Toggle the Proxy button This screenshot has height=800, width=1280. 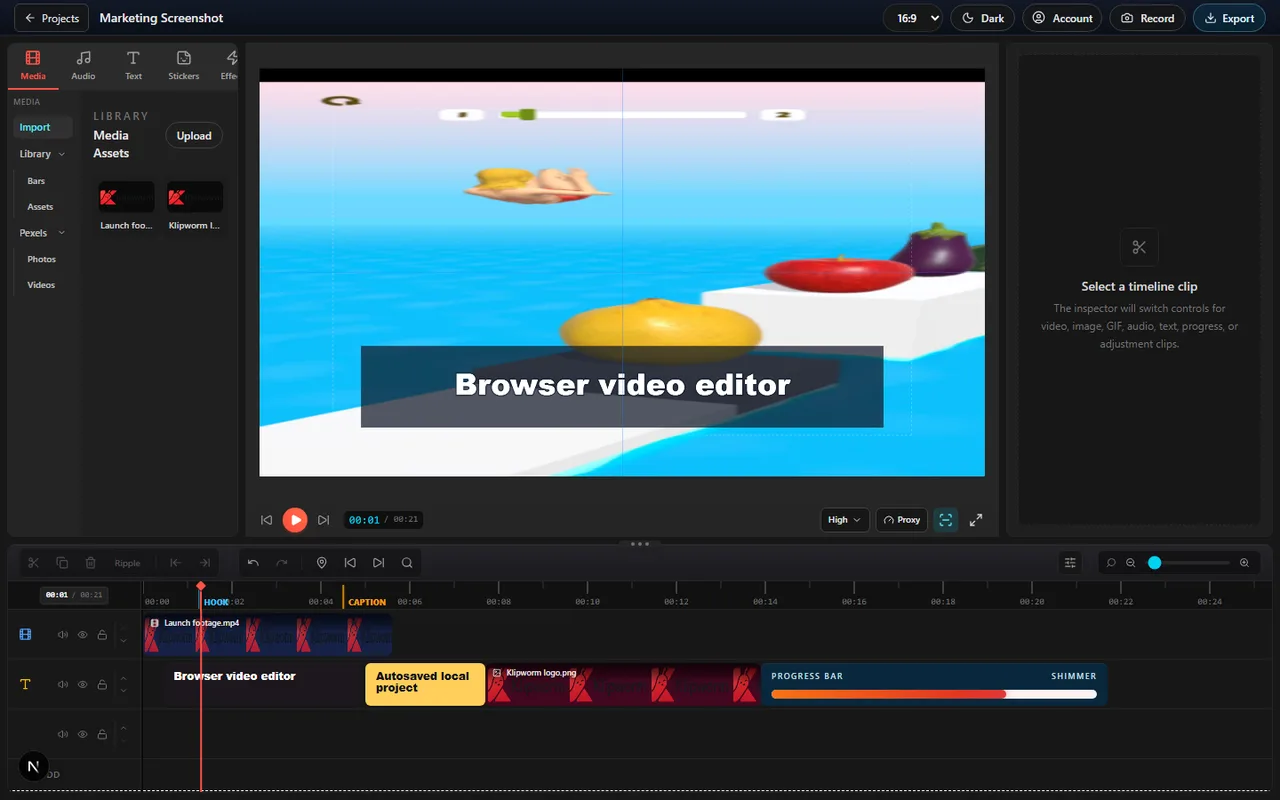tap(902, 520)
